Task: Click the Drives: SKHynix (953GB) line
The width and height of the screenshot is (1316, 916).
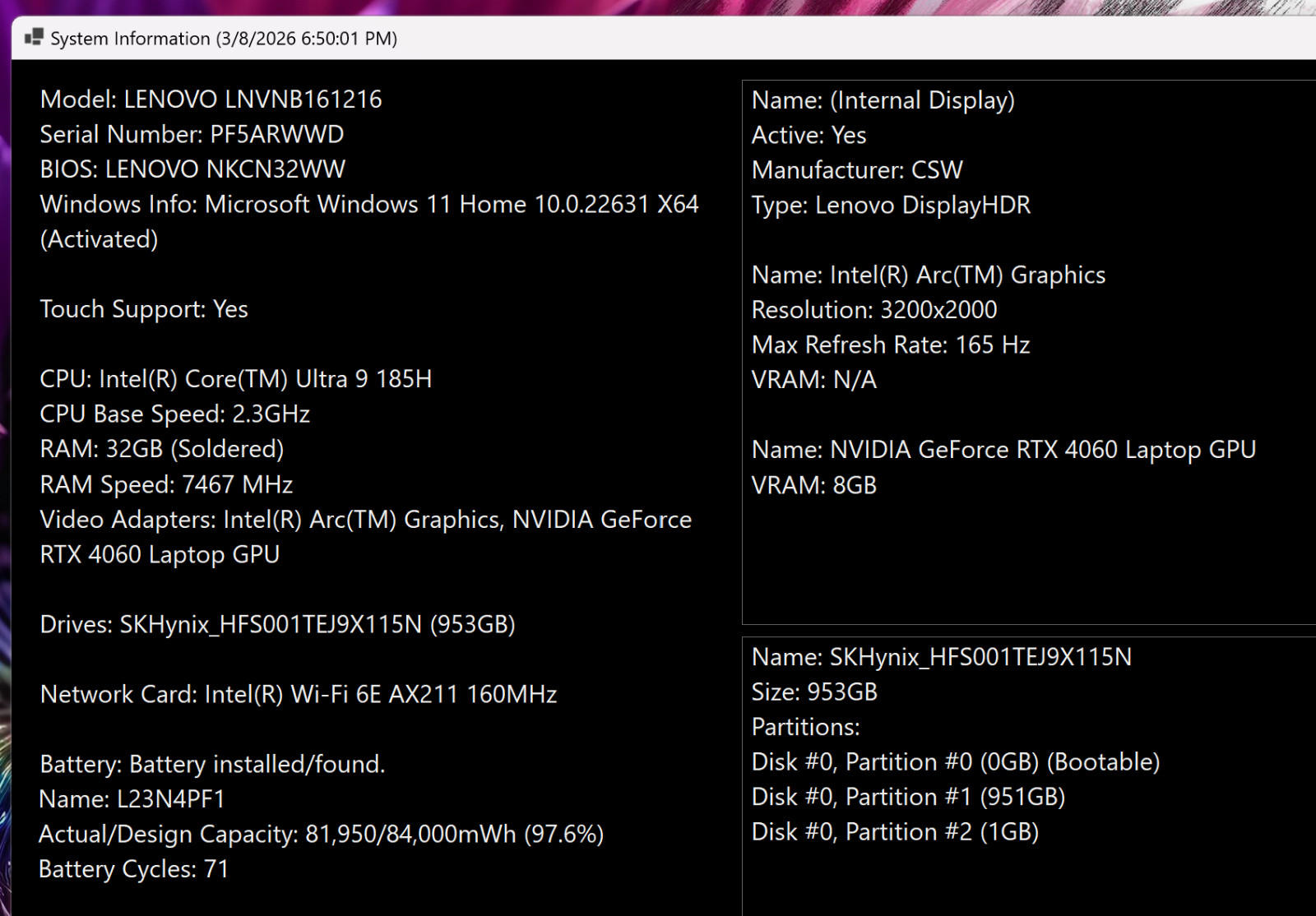Action: pos(277,624)
